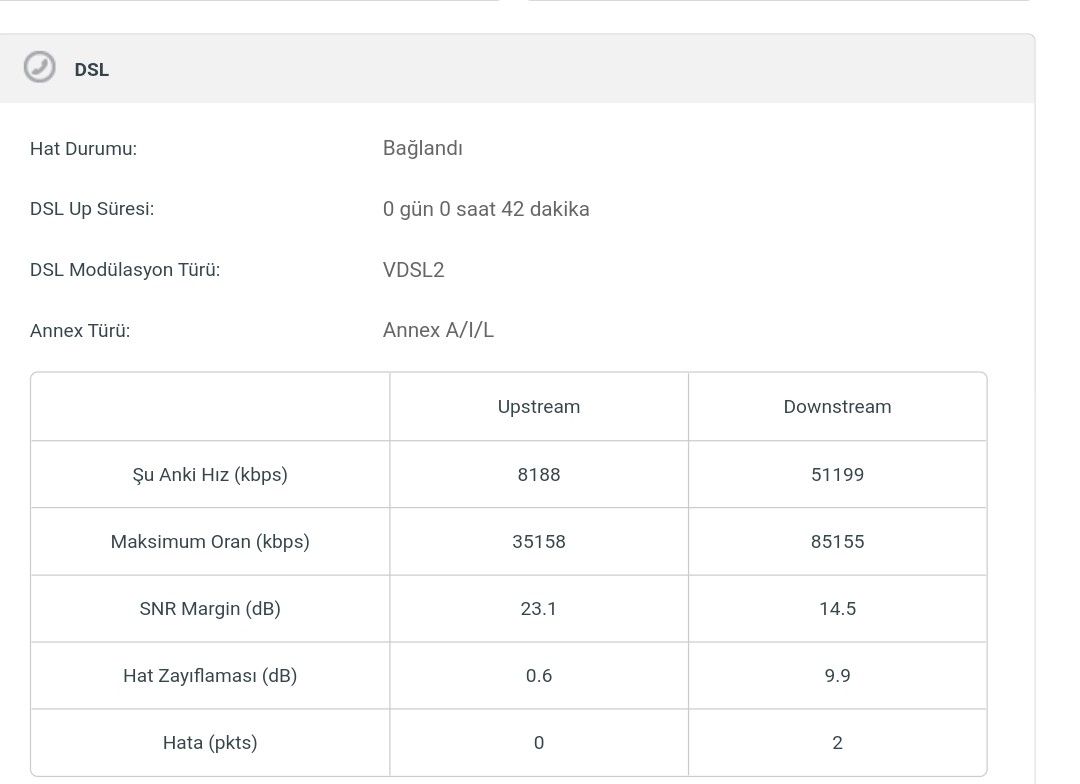1080x784 pixels.
Task: Select the Maksimum Oran row label
Action: point(209,542)
